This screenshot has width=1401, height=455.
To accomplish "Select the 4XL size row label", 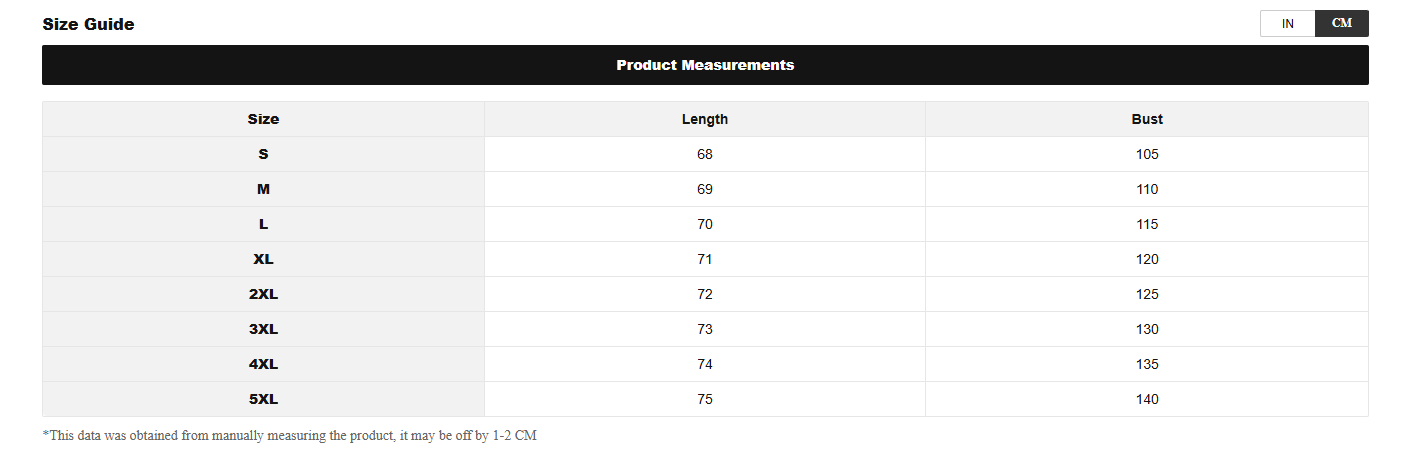I will pyautogui.click(x=263, y=364).
